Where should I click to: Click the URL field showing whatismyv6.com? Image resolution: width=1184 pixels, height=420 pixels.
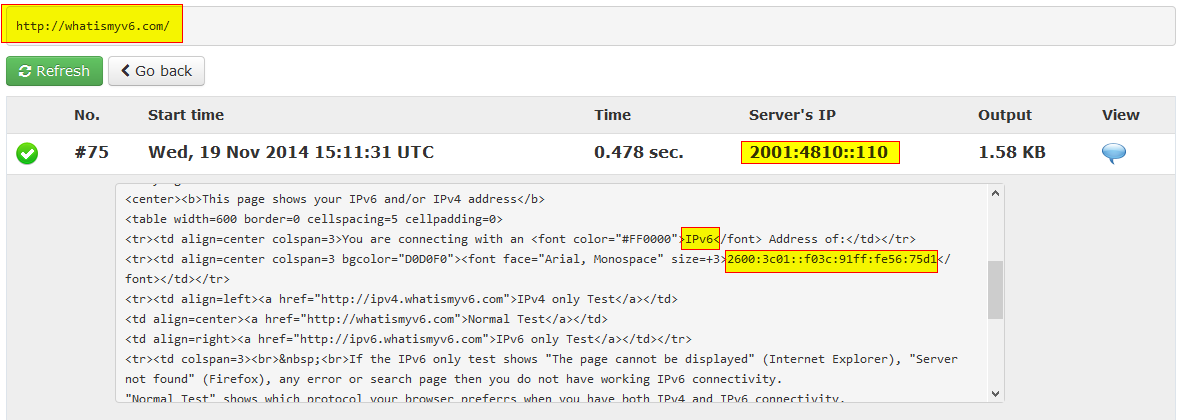pyautogui.click(x=591, y=26)
